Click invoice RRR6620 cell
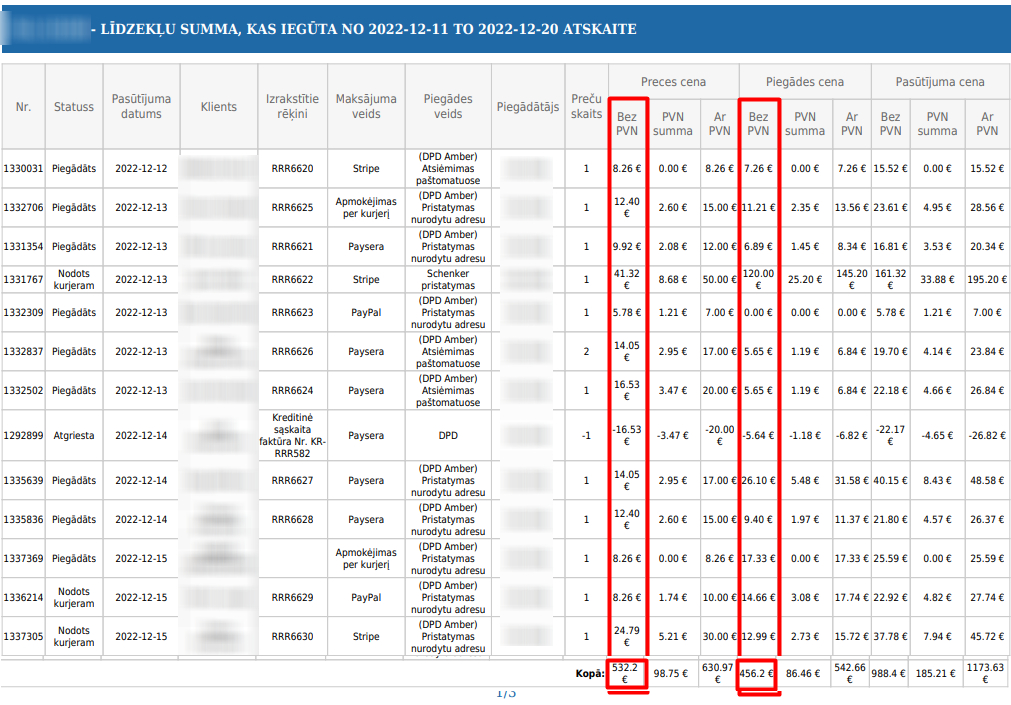Image resolution: width=1011 pixels, height=705 pixels. coord(292,168)
